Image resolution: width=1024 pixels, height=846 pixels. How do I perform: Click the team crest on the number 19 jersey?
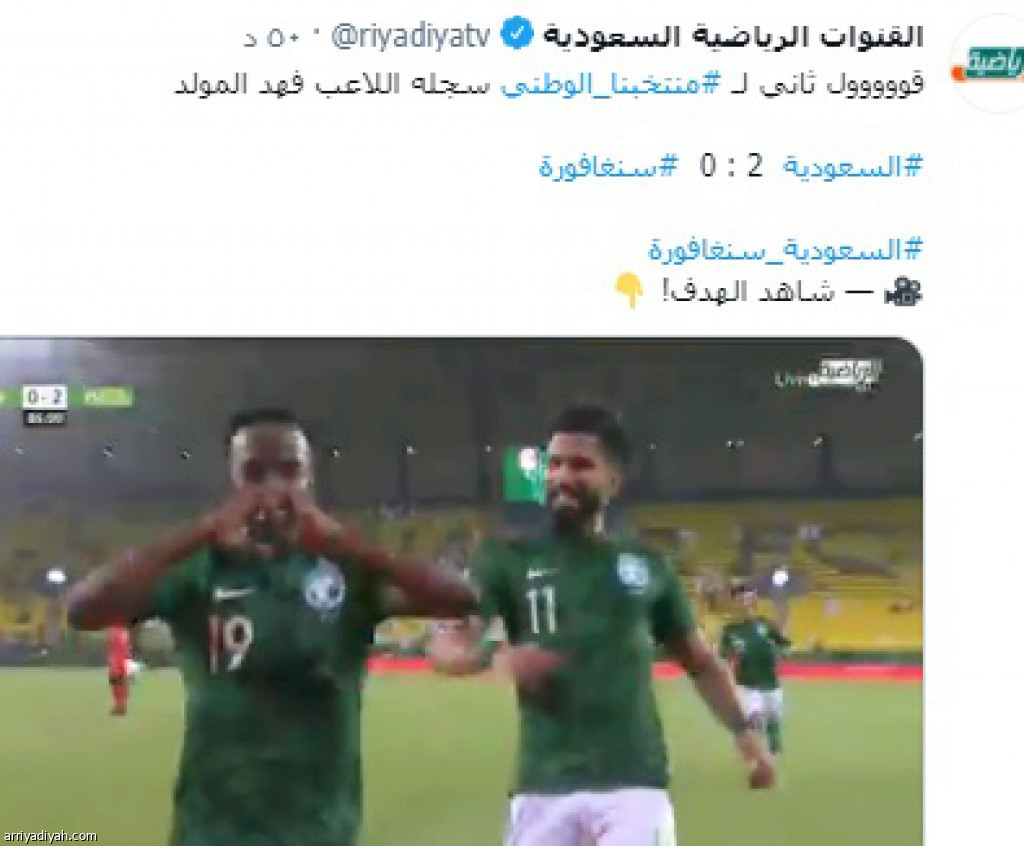tap(324, 587)
